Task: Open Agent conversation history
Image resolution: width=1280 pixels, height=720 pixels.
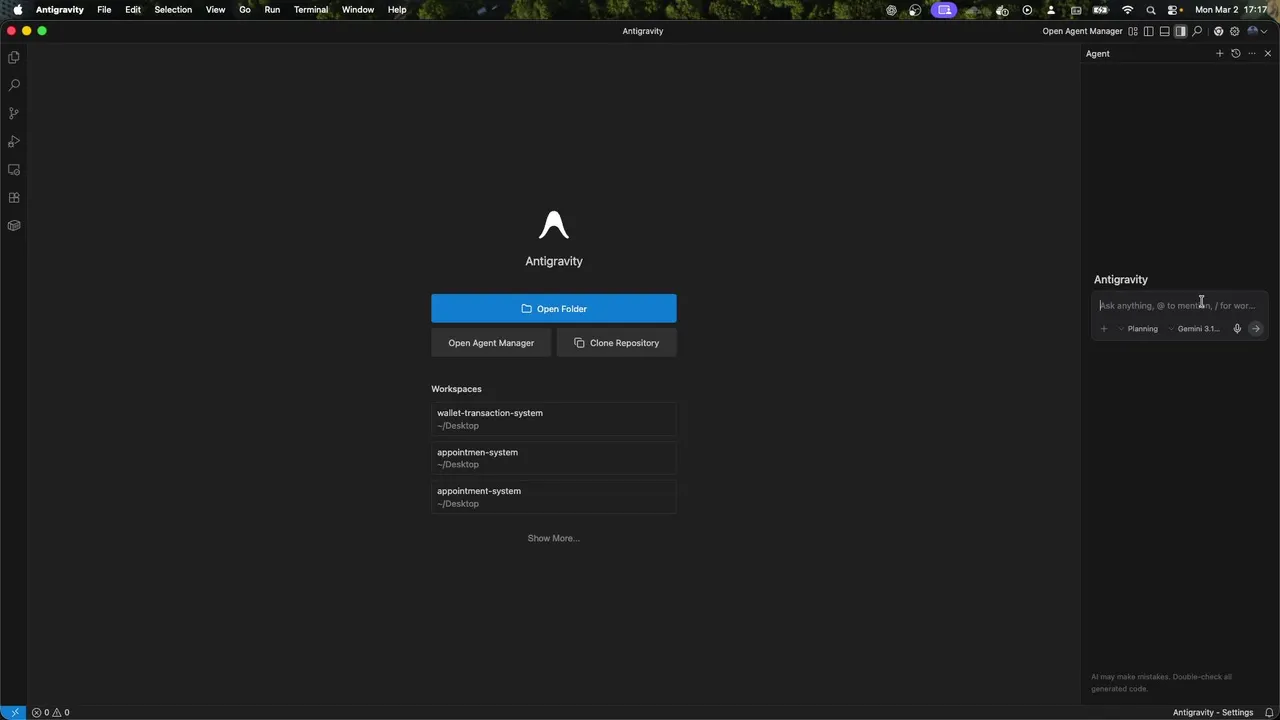Action: (1235, 53)
